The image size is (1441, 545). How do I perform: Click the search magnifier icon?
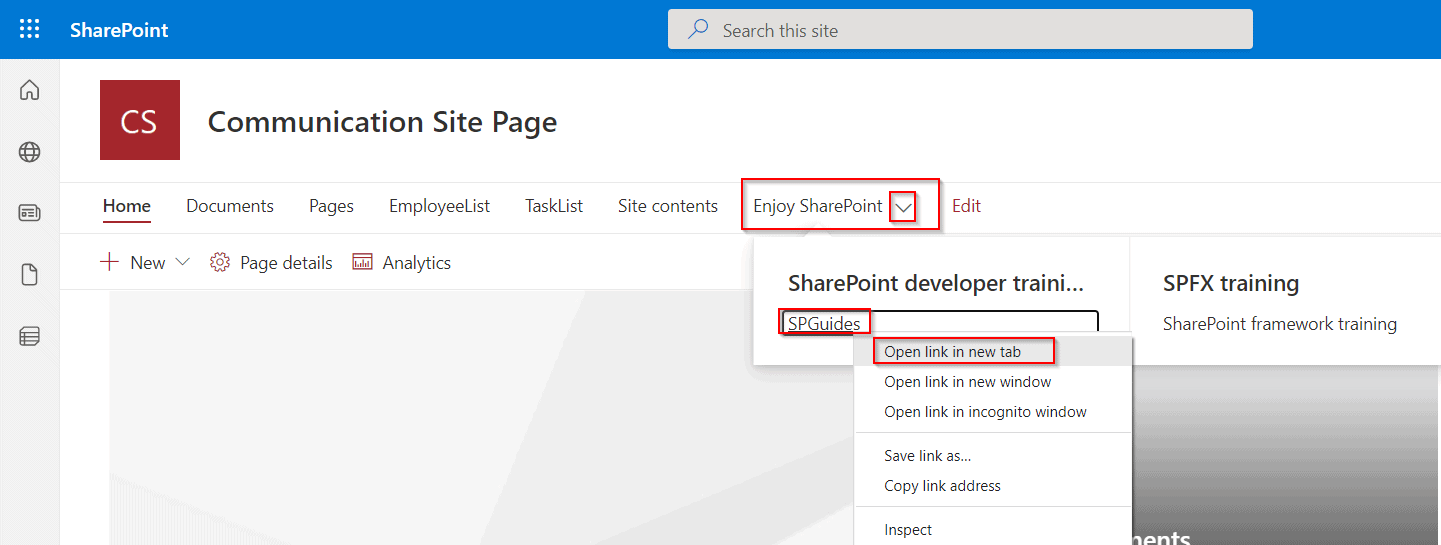tap(699, 30)
